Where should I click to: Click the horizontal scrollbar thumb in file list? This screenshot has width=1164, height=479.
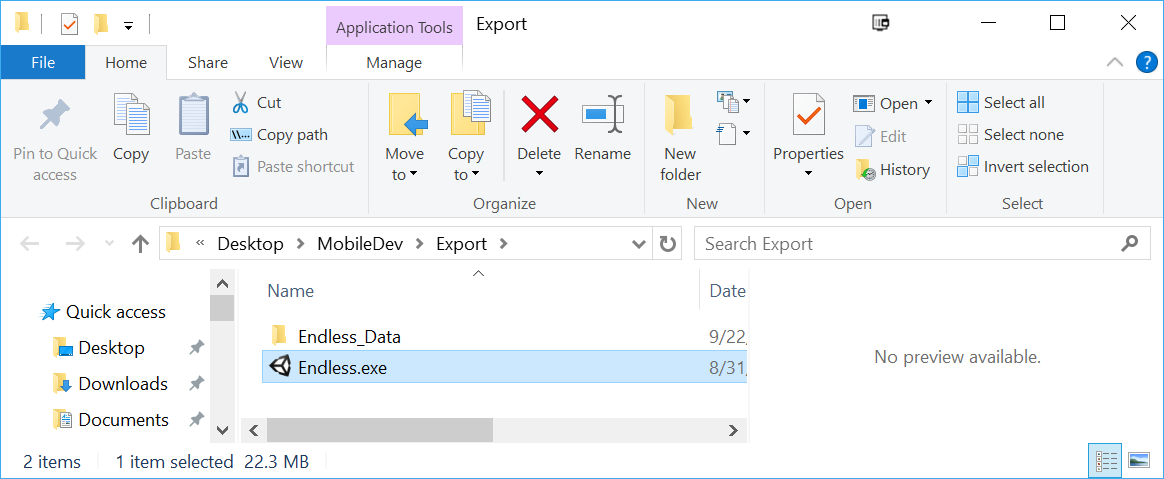coord(379,429)
